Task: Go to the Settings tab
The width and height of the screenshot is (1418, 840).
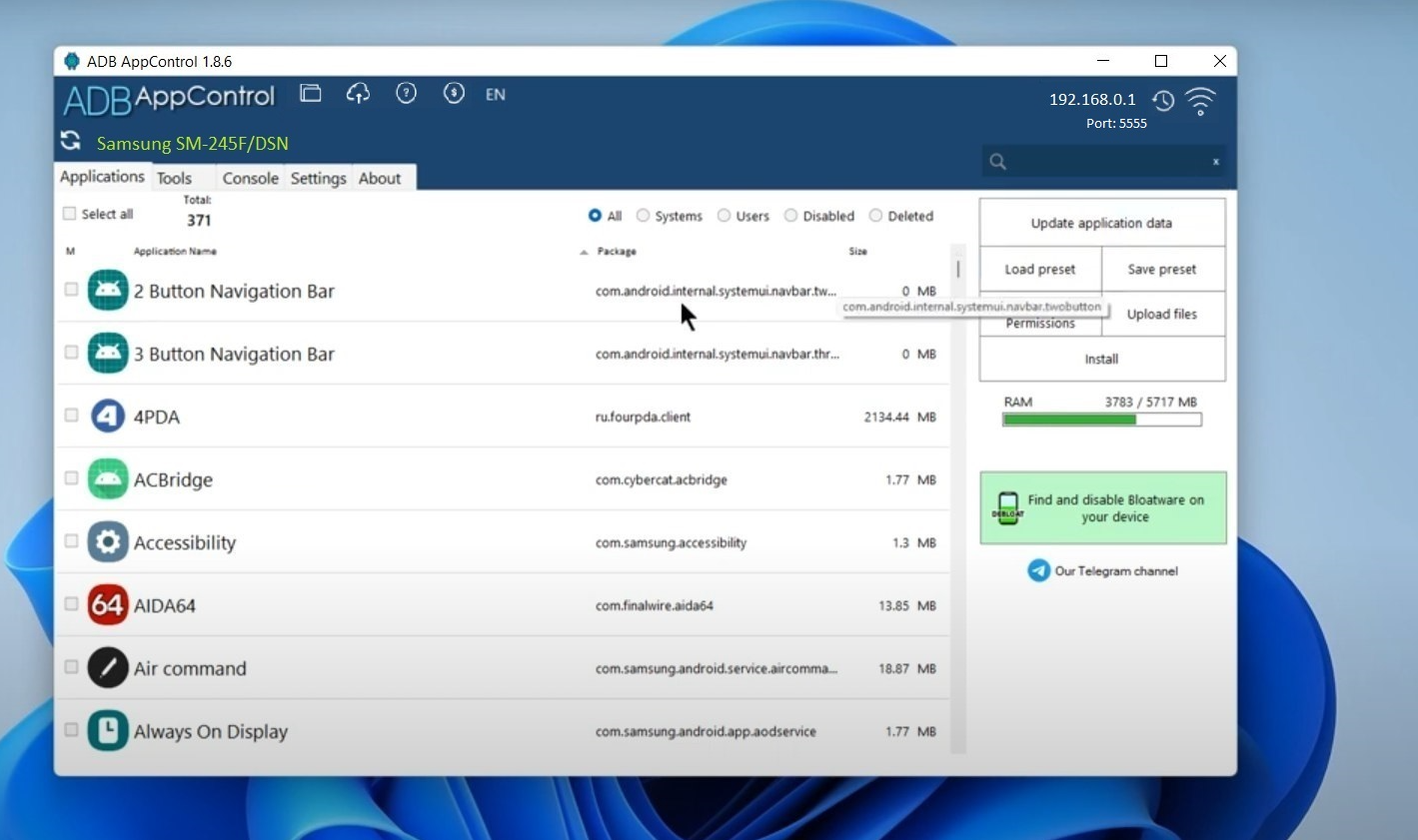Action: [x=319, y=179]
